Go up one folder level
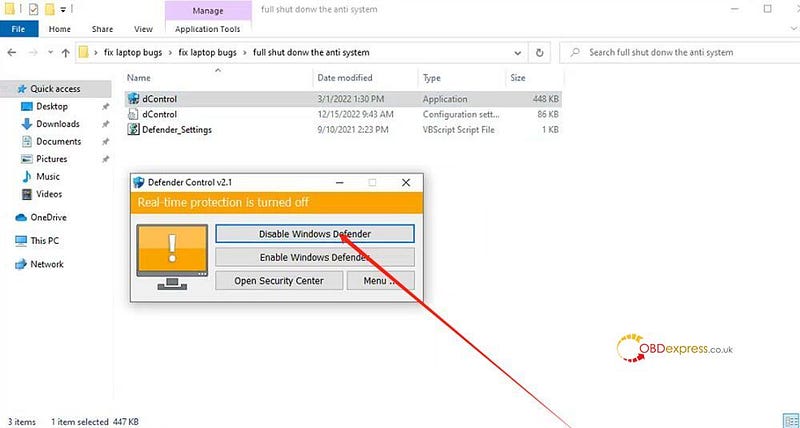800x428 pixels. click(x=65, y=53)
